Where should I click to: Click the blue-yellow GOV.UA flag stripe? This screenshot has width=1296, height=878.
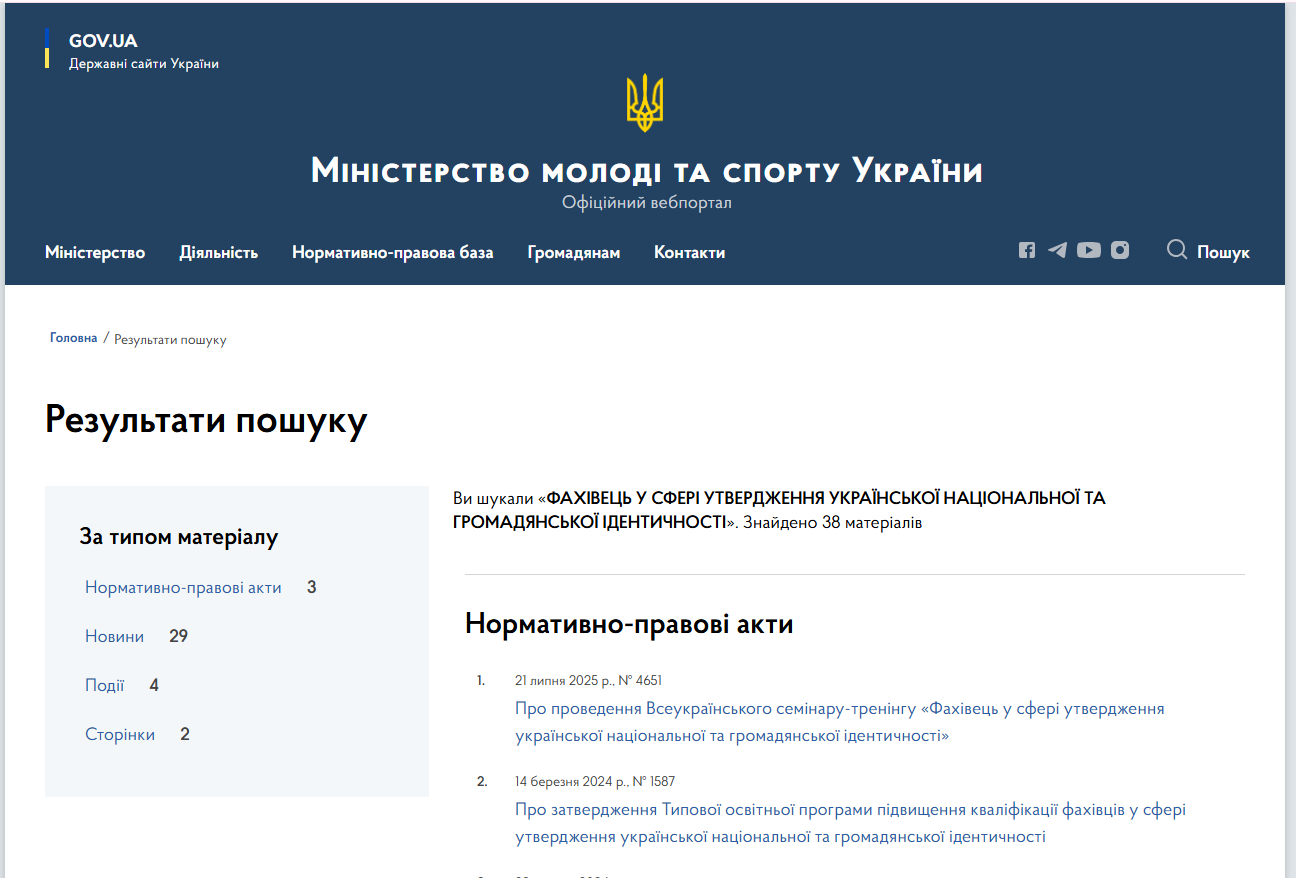47,48
